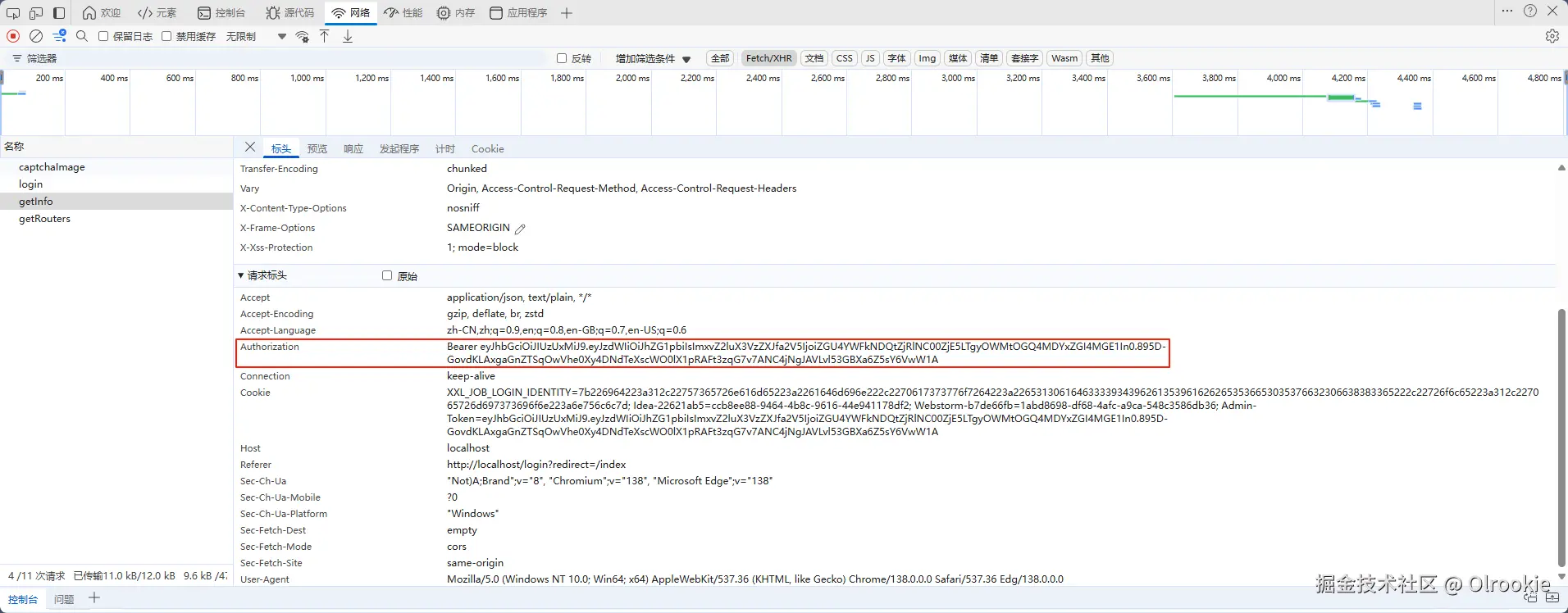Toggle device emulation icon

[x=36, y=13]
